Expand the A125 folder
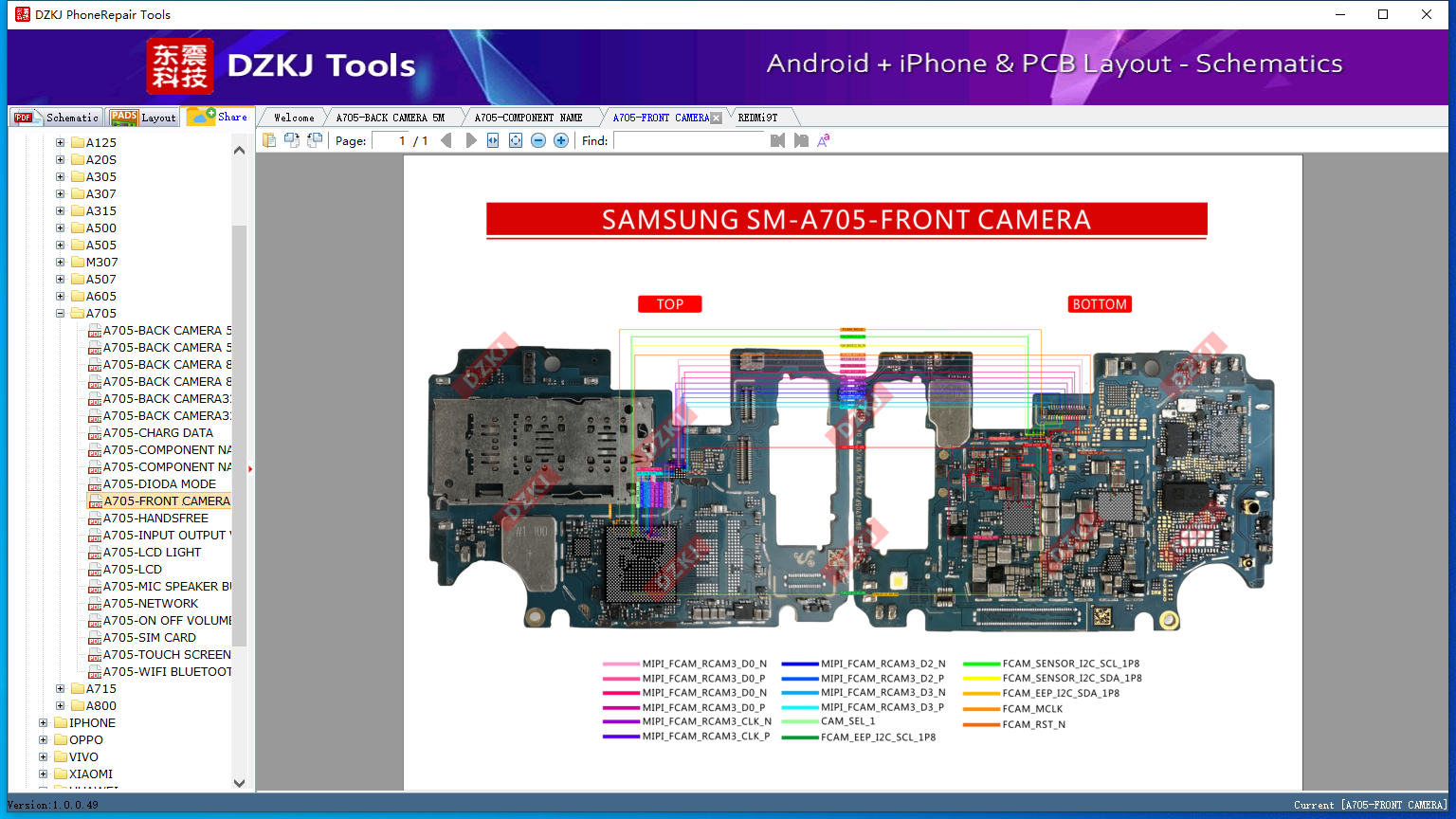1456x819 pixels. coord(60,143)
